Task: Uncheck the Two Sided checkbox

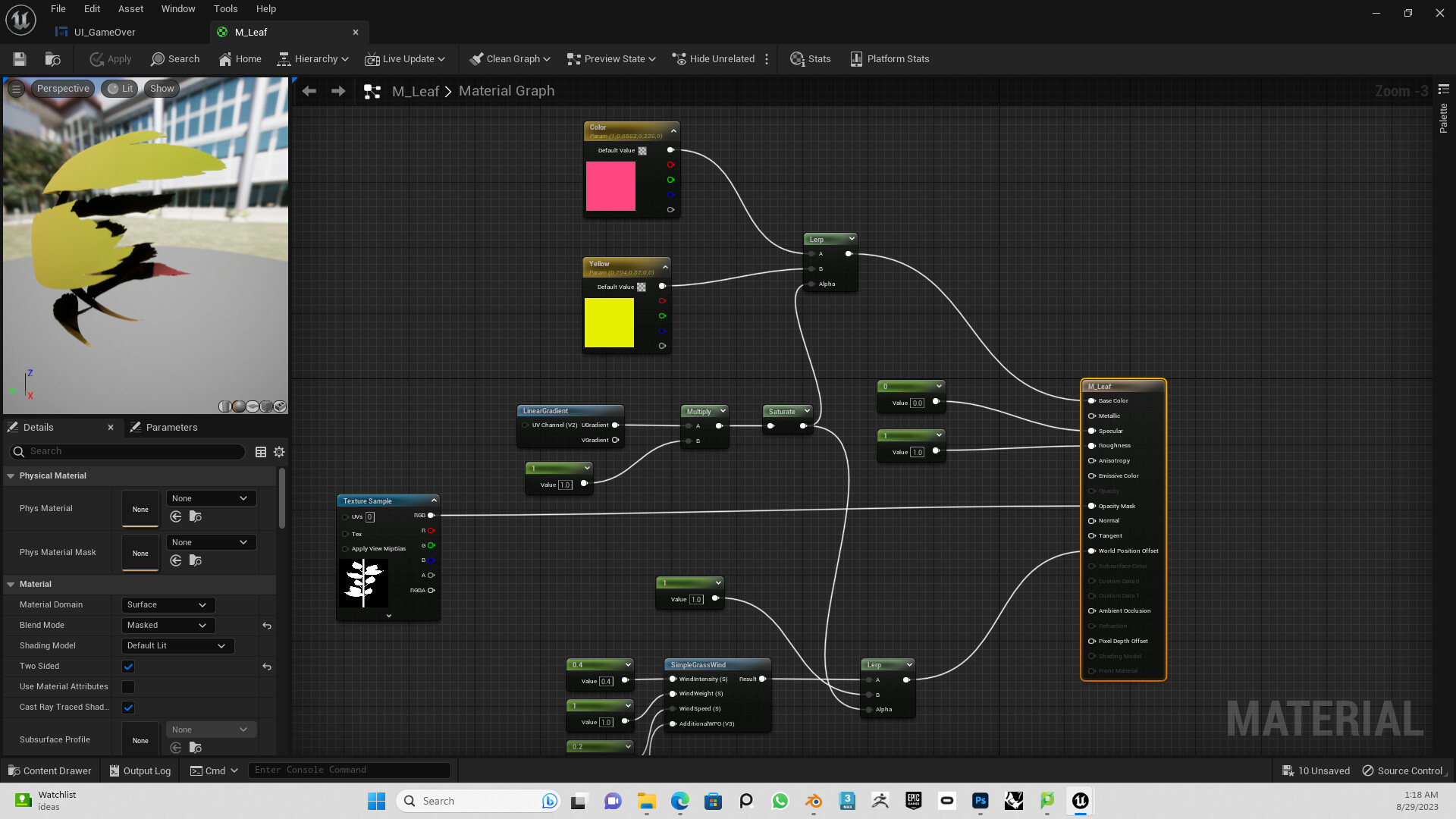Action: 128,667
